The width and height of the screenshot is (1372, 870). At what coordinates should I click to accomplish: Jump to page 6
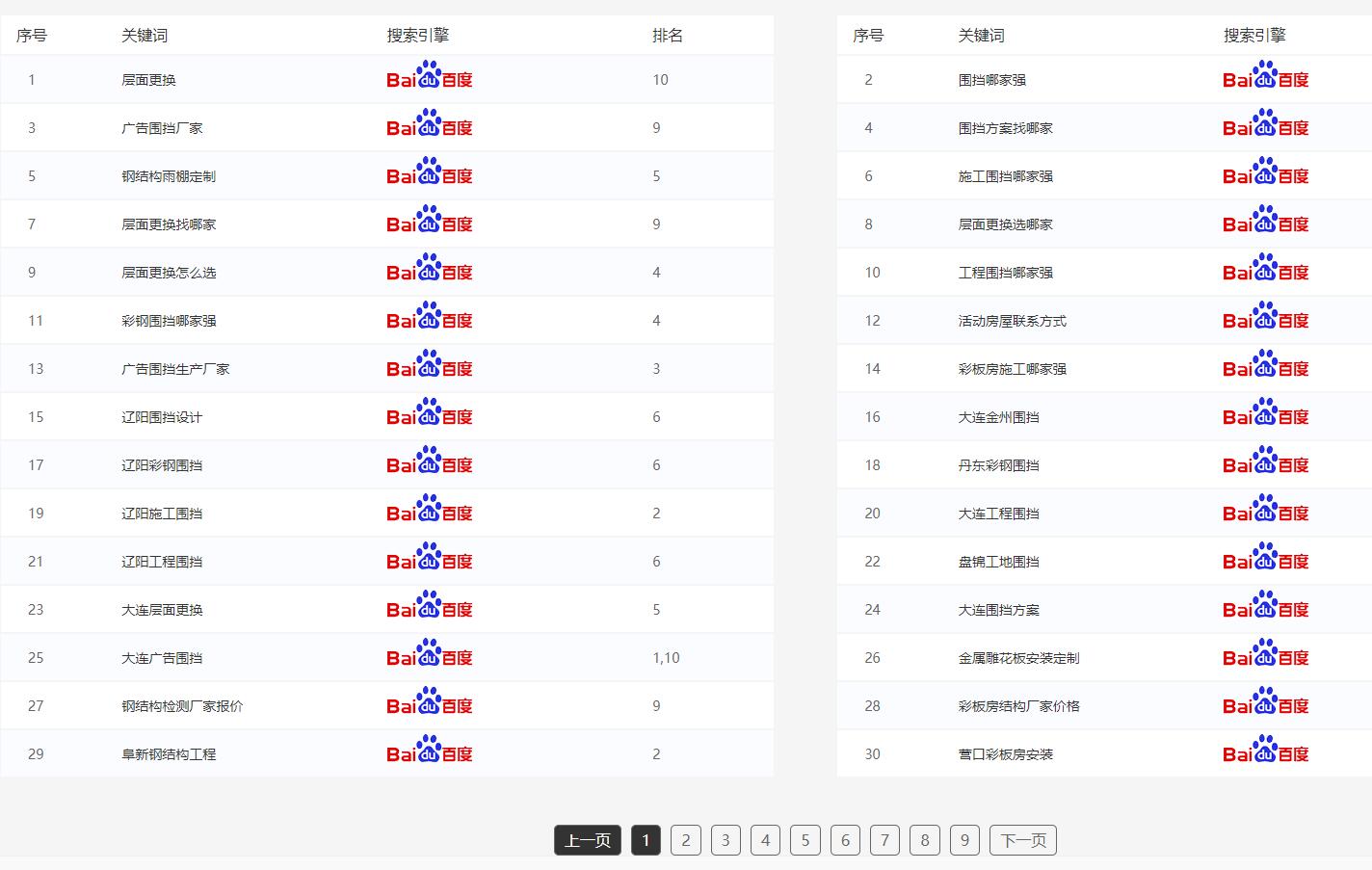click(x=846, y=840)
